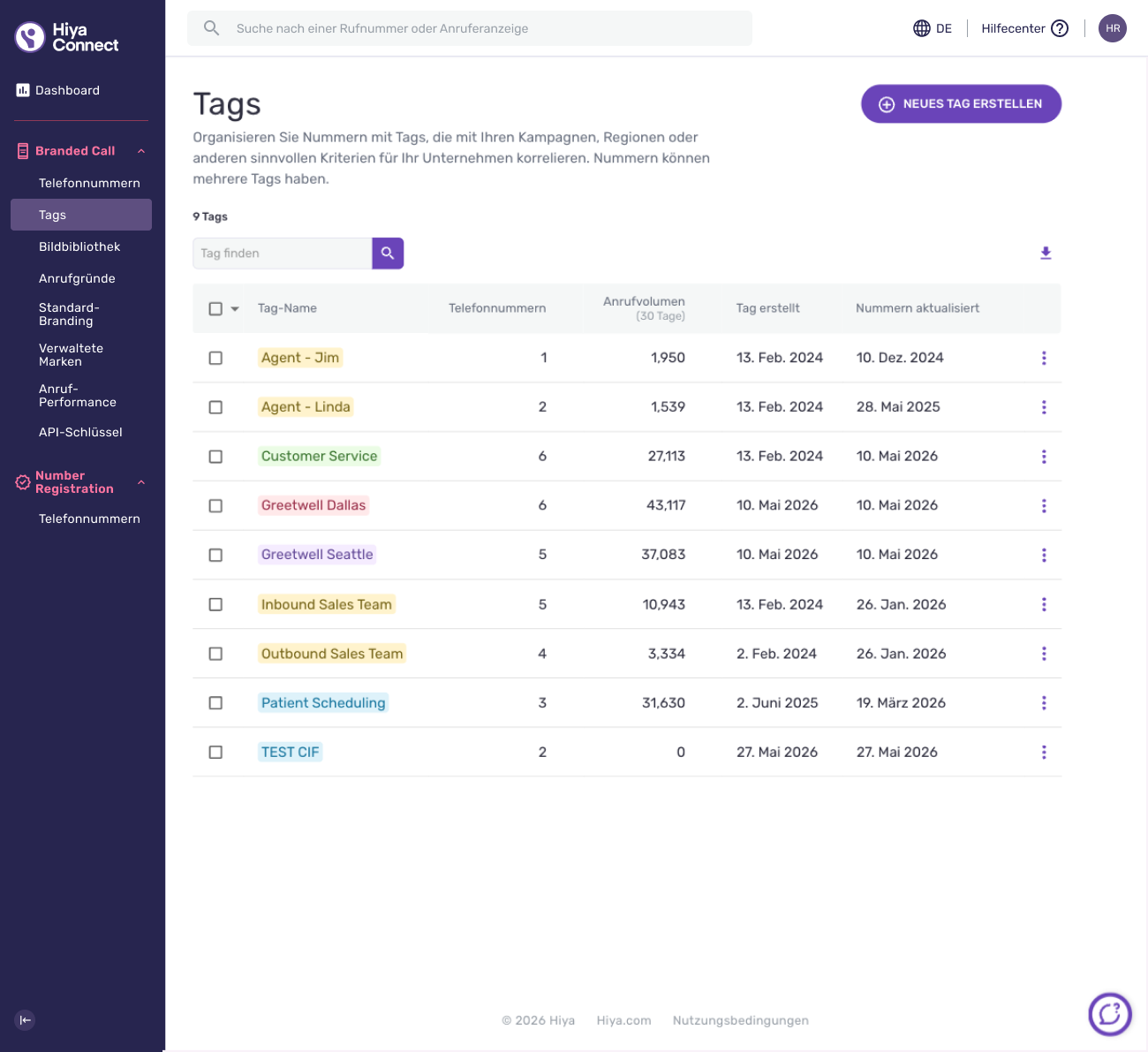Collapse the Branded Call section
The height and width of the screenshot is (1052, 1148).
click(141, 151)
